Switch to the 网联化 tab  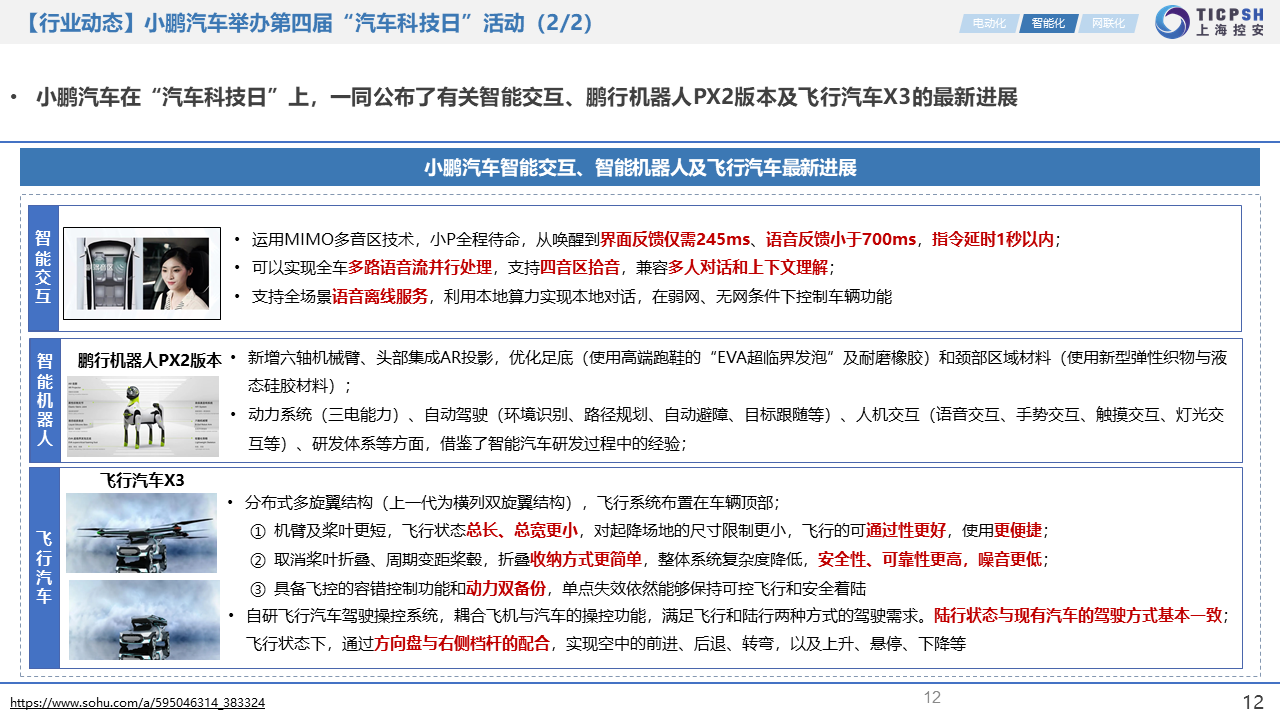(1108, 23)
